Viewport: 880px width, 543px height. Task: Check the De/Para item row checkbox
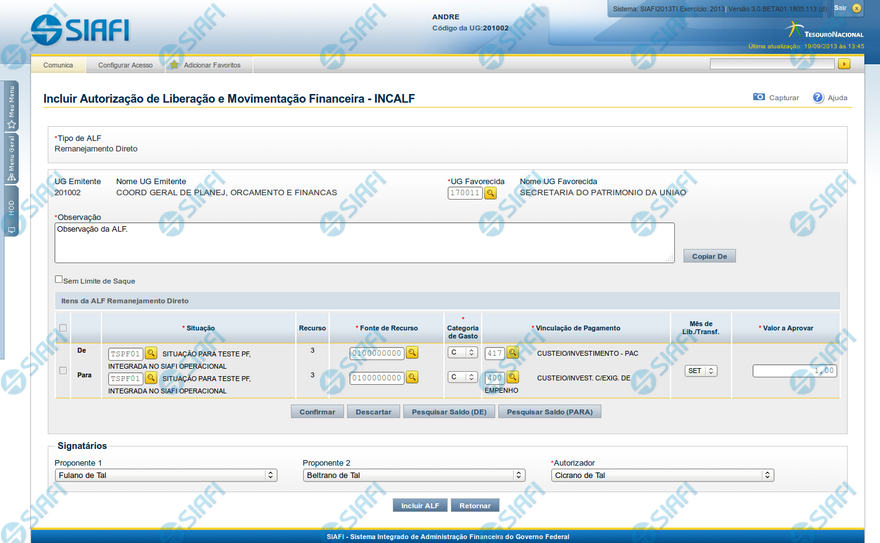coord(63,370)
